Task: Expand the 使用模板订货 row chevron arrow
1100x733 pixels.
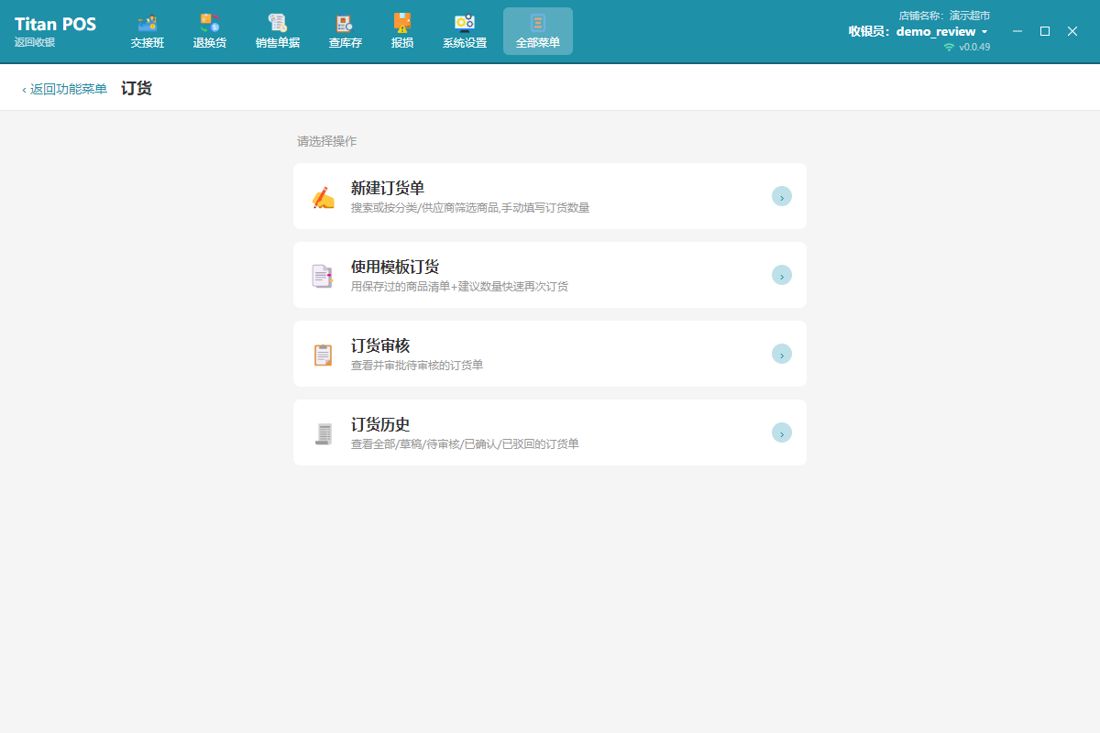Action: pos(782,275)
